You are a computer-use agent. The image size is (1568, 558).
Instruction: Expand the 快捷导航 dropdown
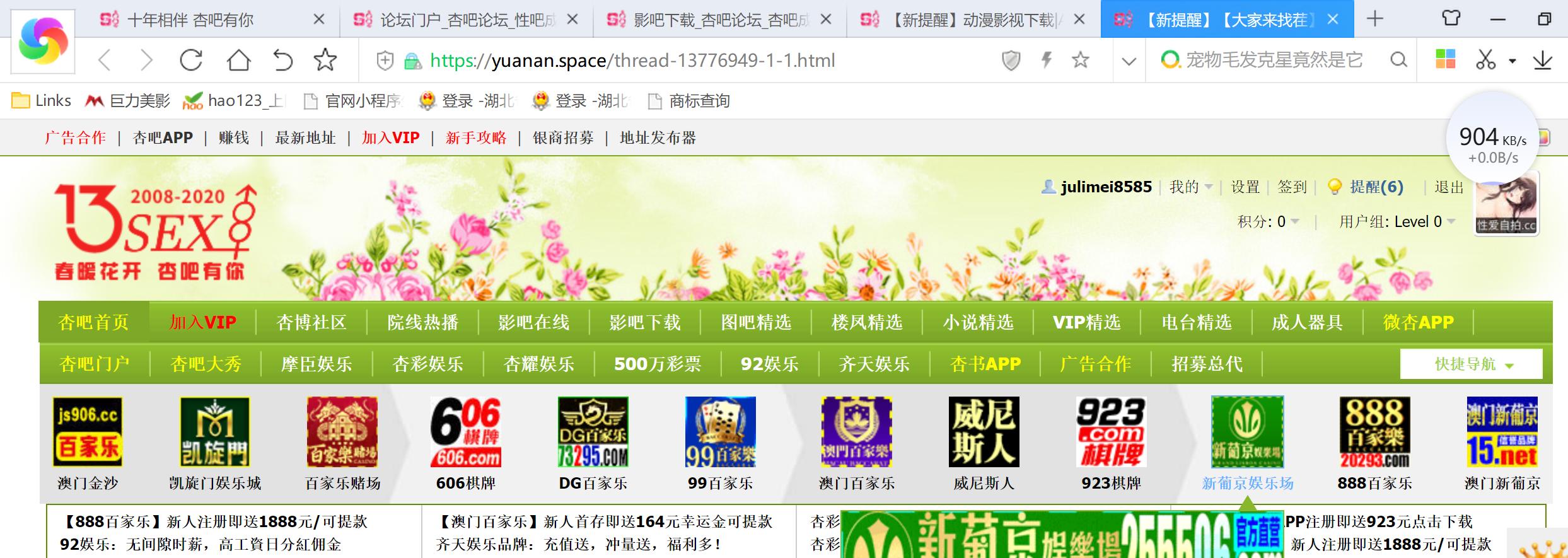pos(1471,364)
